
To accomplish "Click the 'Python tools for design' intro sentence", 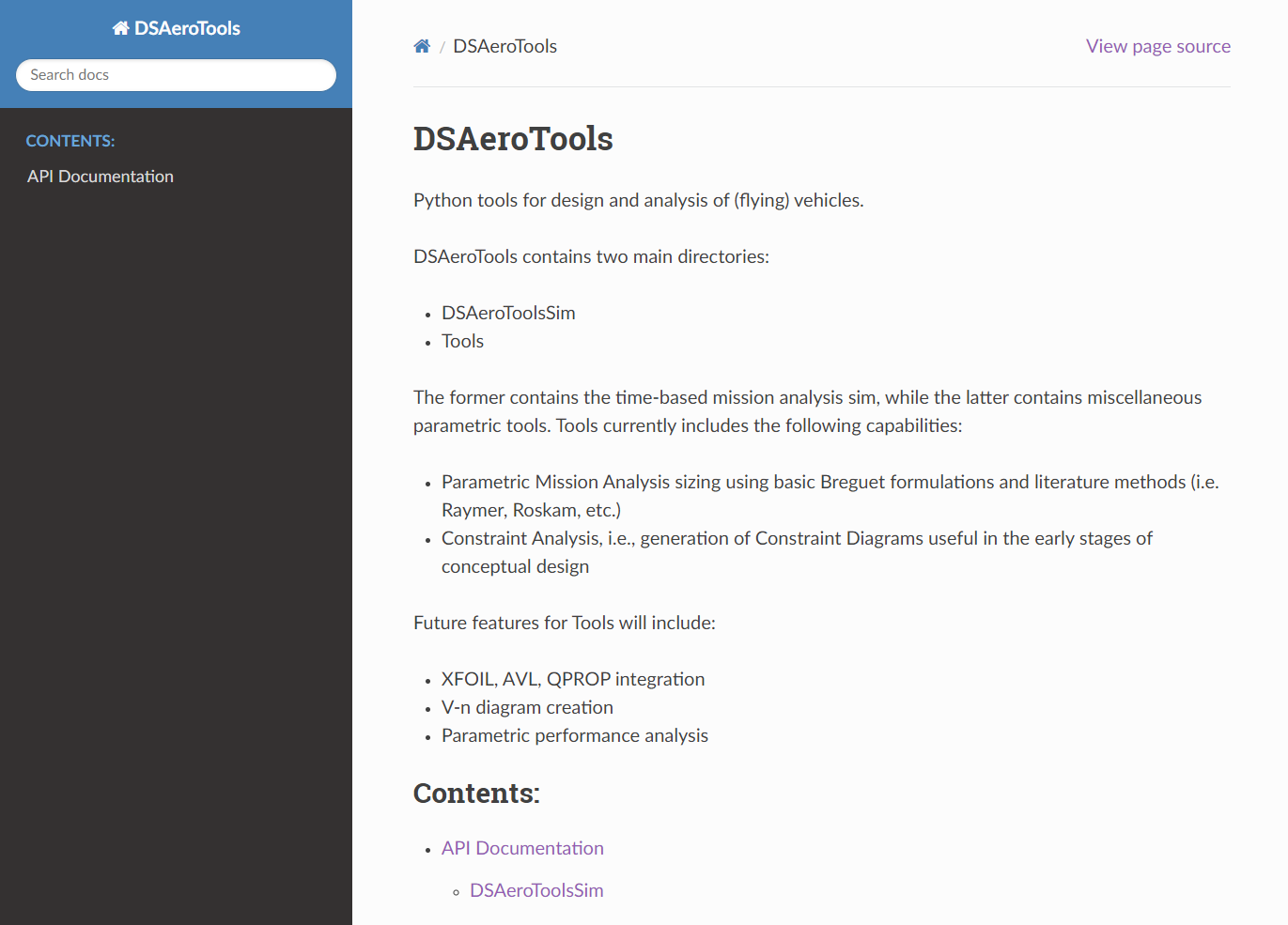I will click(x=638, y=200).
